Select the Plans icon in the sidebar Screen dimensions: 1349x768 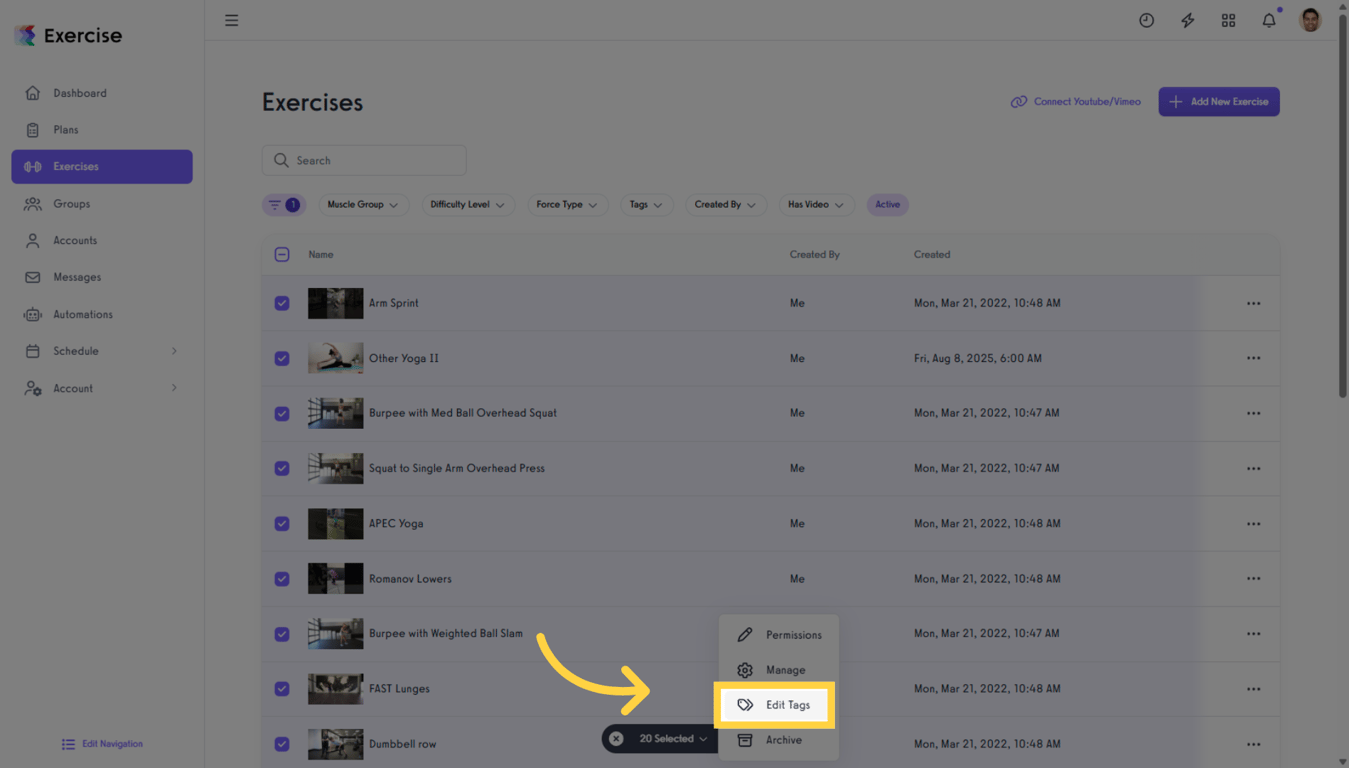[x=33, y=129]
